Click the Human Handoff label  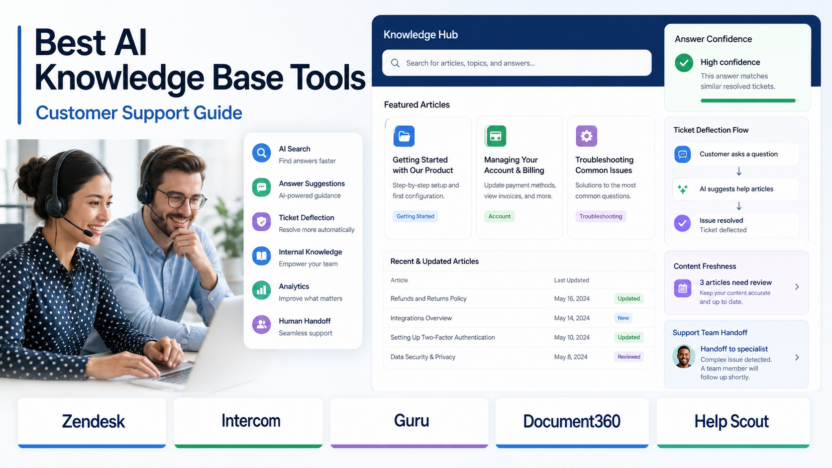305,321
